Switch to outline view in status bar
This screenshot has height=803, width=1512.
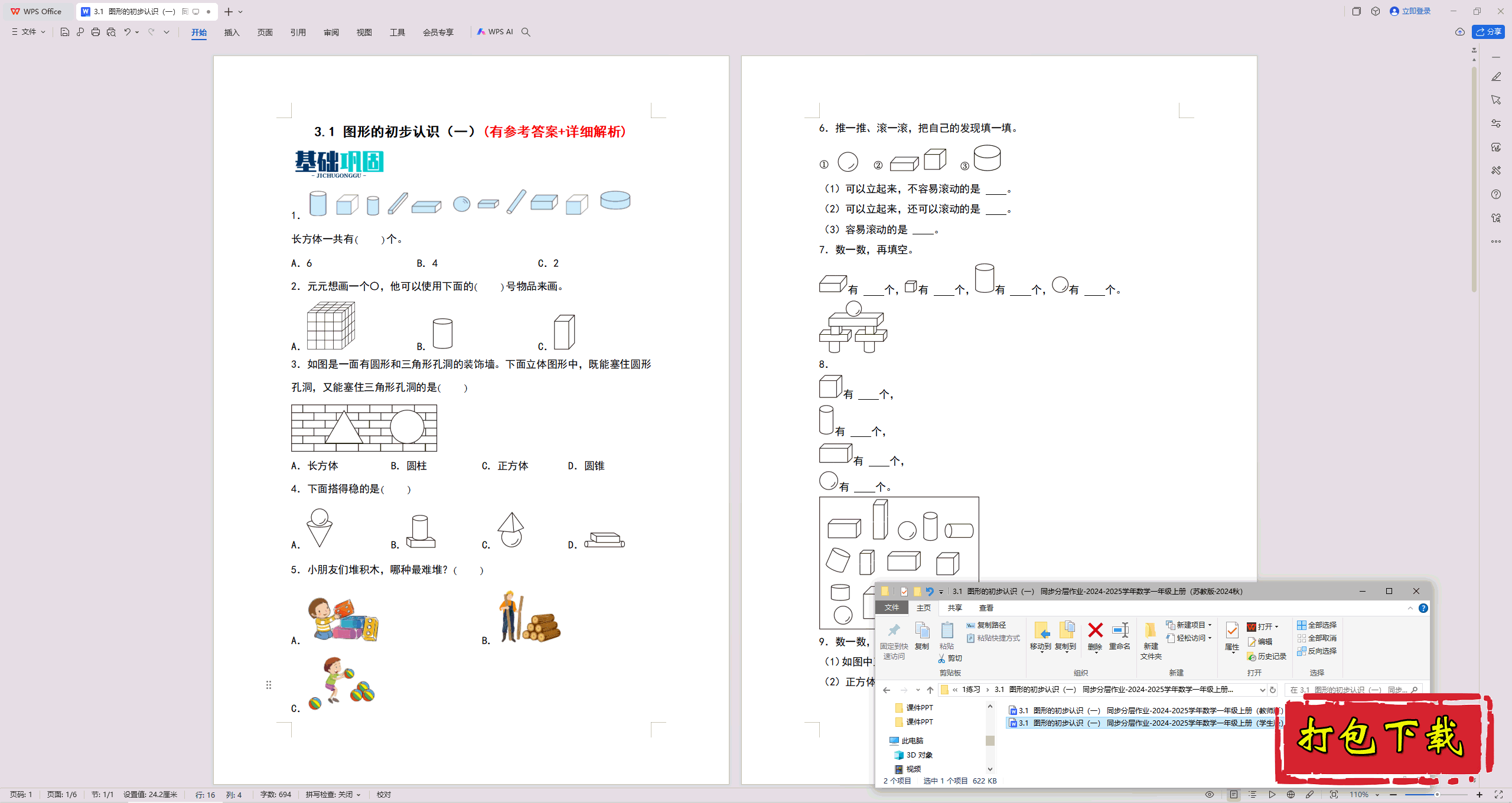(x=1253, y=795)
